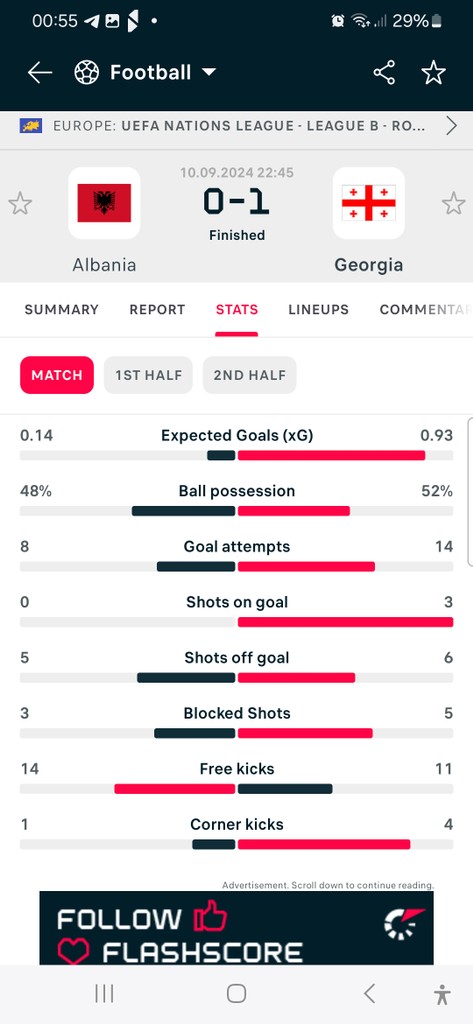
Task: Select the MATCH stats button
Action: click(x=57, y=375)
